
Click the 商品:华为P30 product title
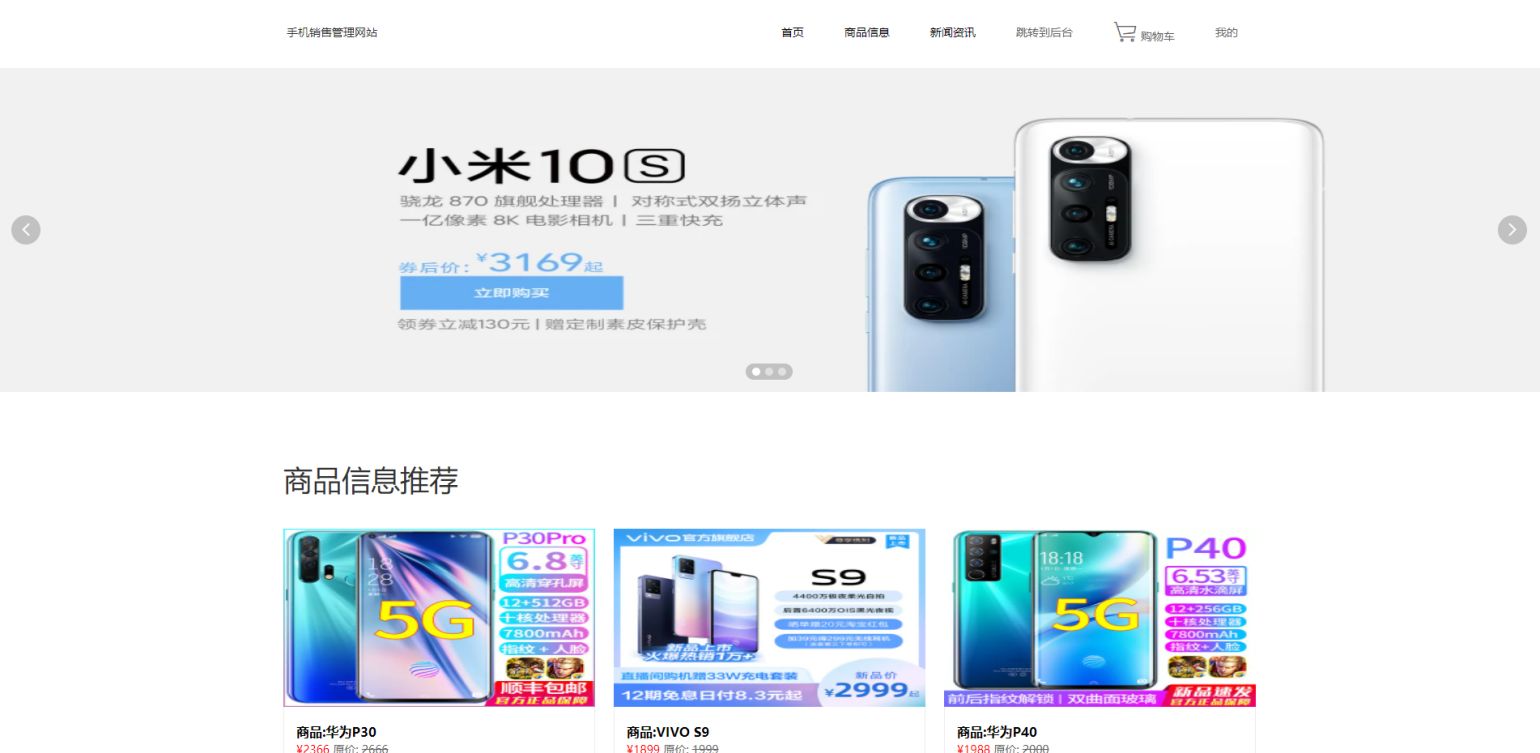click(x=336, y=732)
